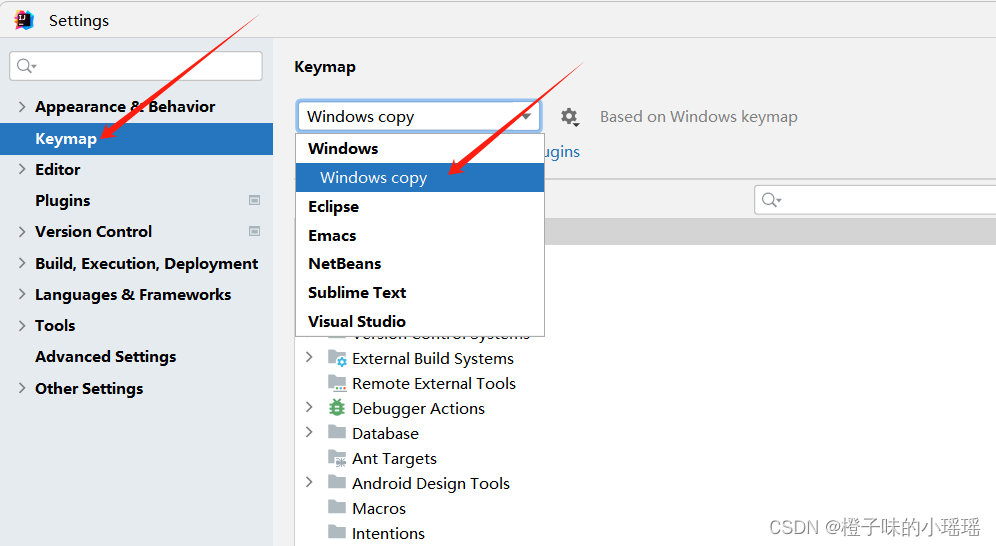Expand the Tools settings section
Image resolution: width=996 pixels, height=546 pixels.
pyautogui.click(x=22, y=326)
